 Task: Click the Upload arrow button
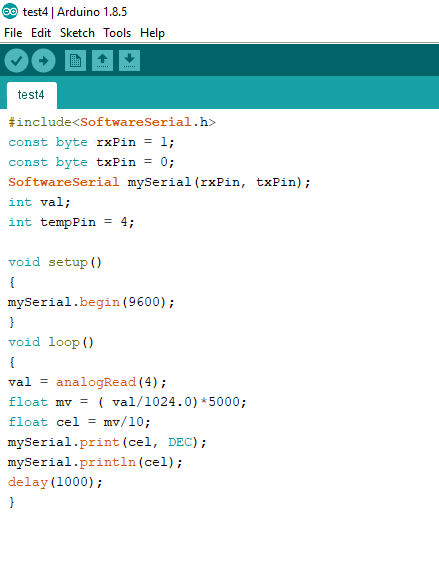pos(43,60)
